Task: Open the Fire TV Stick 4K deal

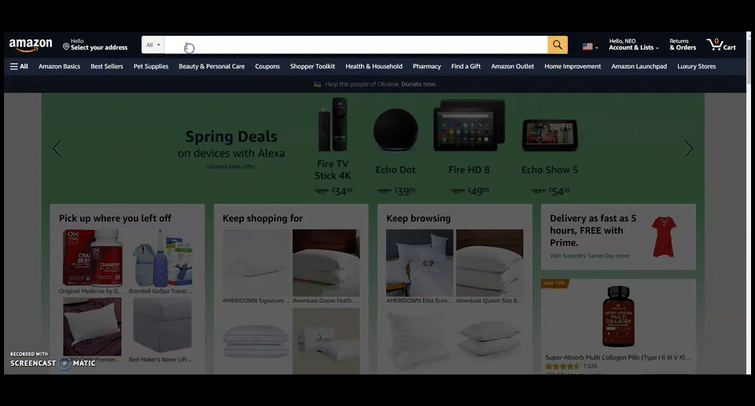Action: [x=333, y=146]
